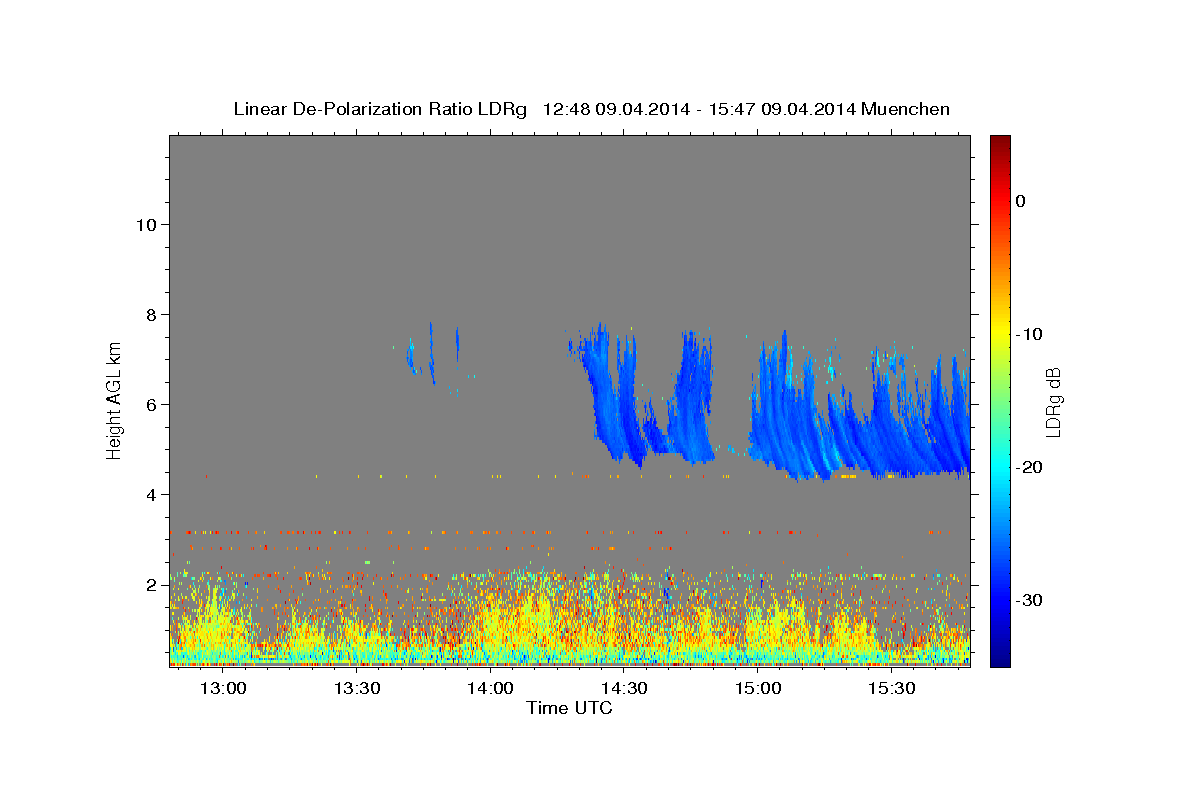Click the height tick label 6
Viewport: 1200px width, 800px height.
[x=151, y=404]
